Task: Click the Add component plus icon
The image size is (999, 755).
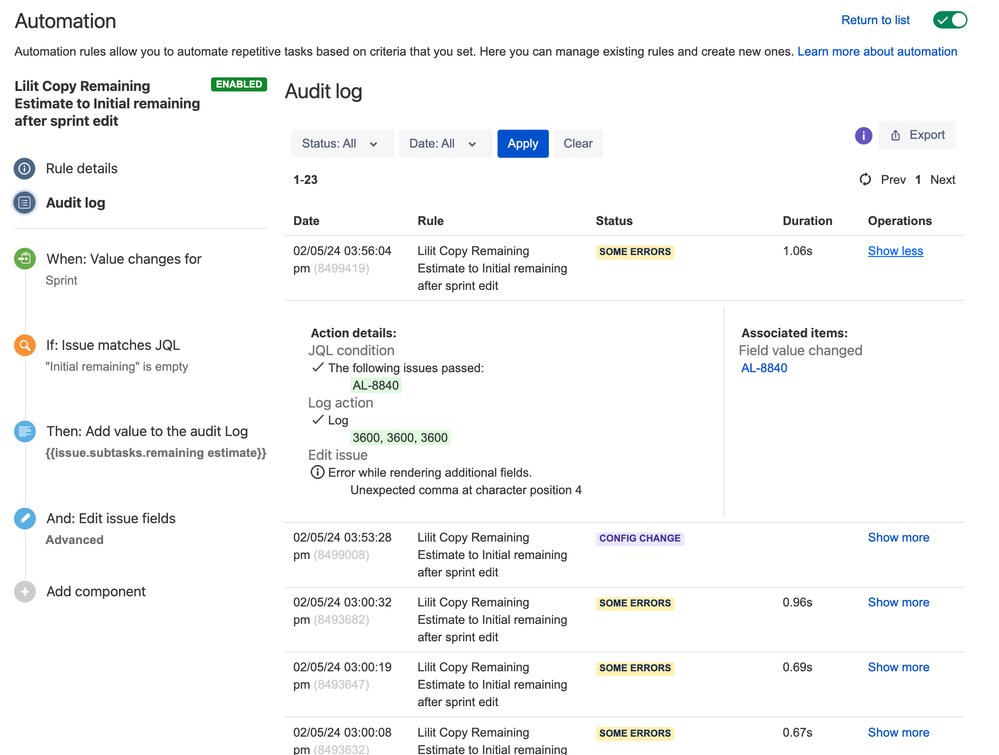Action: point(25,592)
